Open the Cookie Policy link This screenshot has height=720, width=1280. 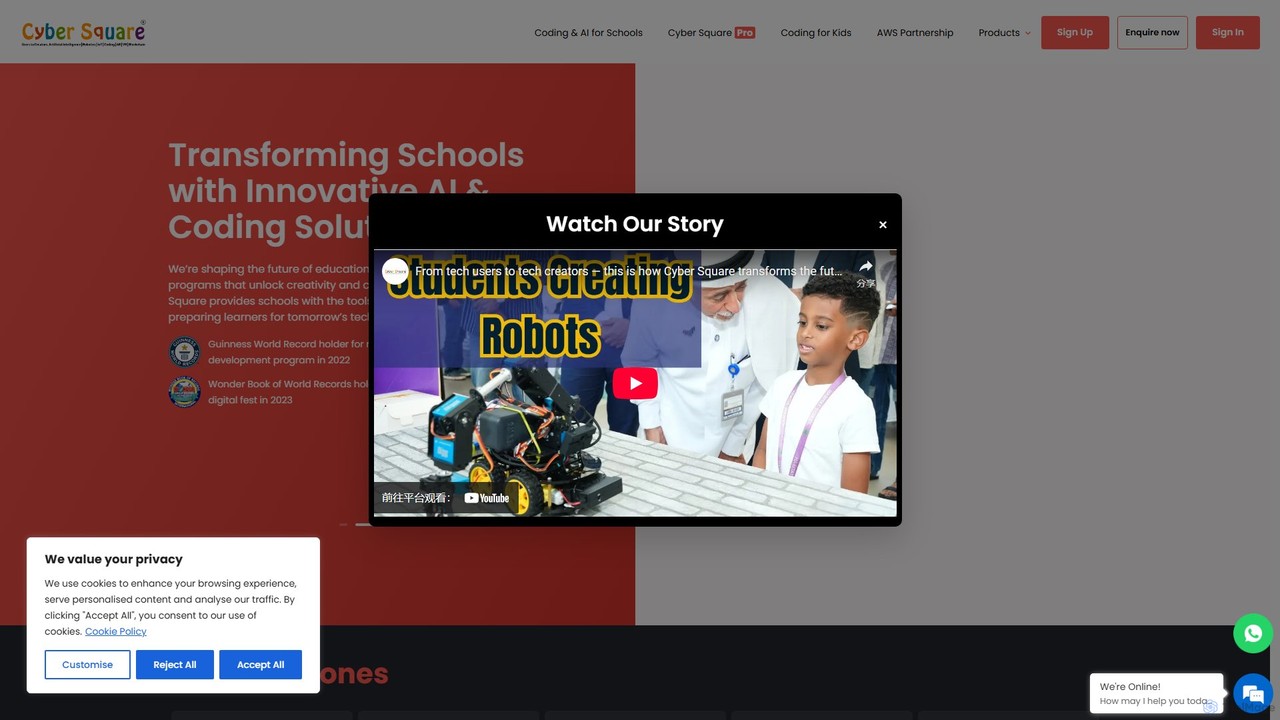pyautogui.click(x=116, y=631)
